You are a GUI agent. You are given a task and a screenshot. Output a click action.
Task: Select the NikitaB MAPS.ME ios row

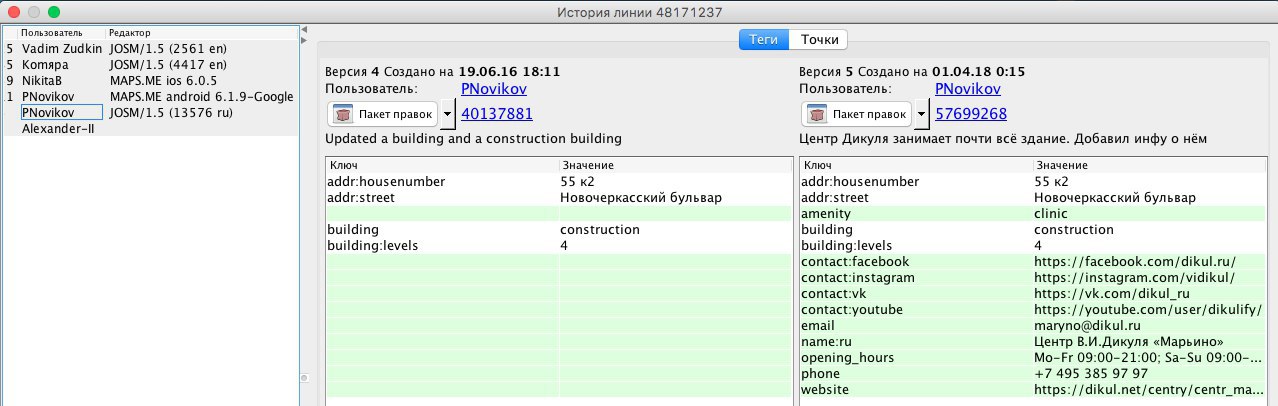pyautogui.click(x=150, y=80)
